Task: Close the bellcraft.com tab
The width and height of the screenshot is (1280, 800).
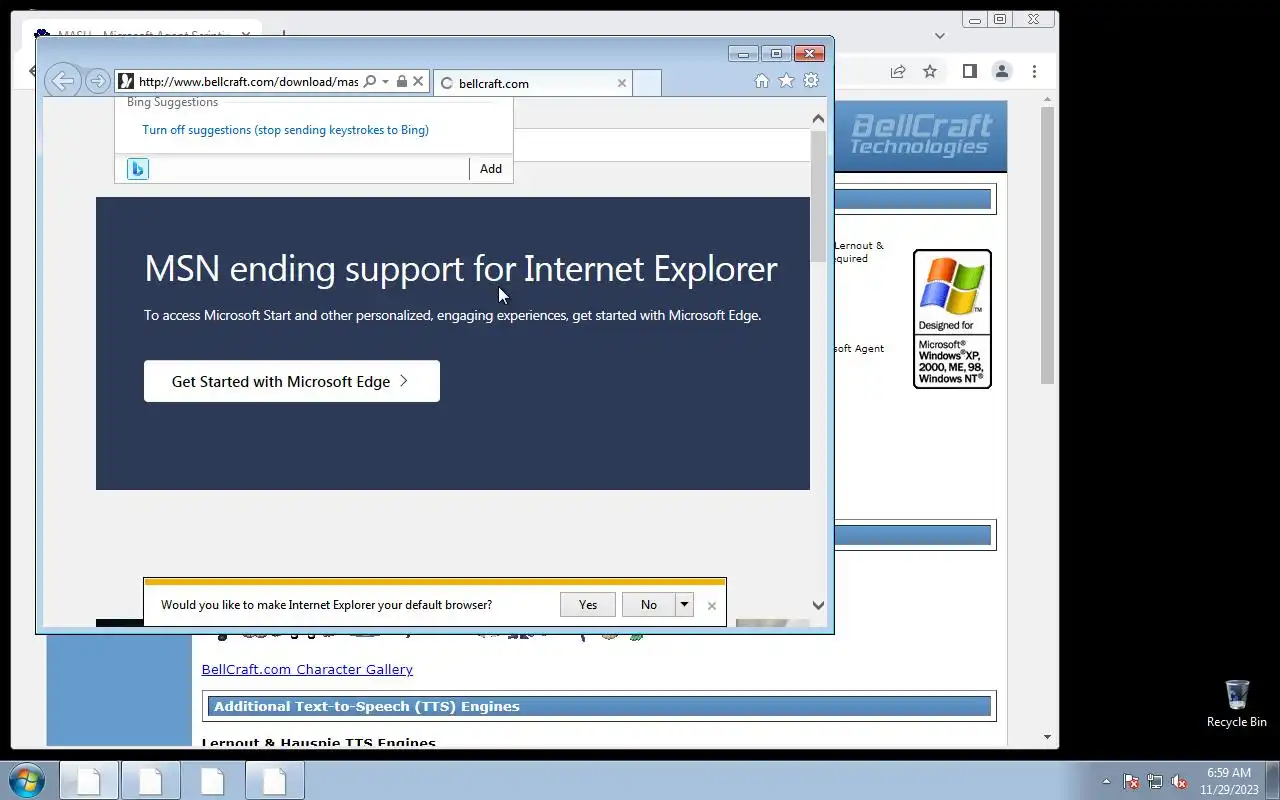Action: click(622, 83)
